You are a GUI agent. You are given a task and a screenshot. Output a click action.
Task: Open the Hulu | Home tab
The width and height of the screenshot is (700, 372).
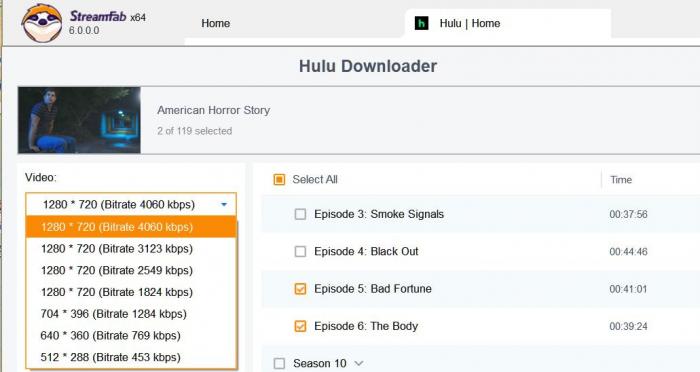pyautogui.click(x=508, y=24)
